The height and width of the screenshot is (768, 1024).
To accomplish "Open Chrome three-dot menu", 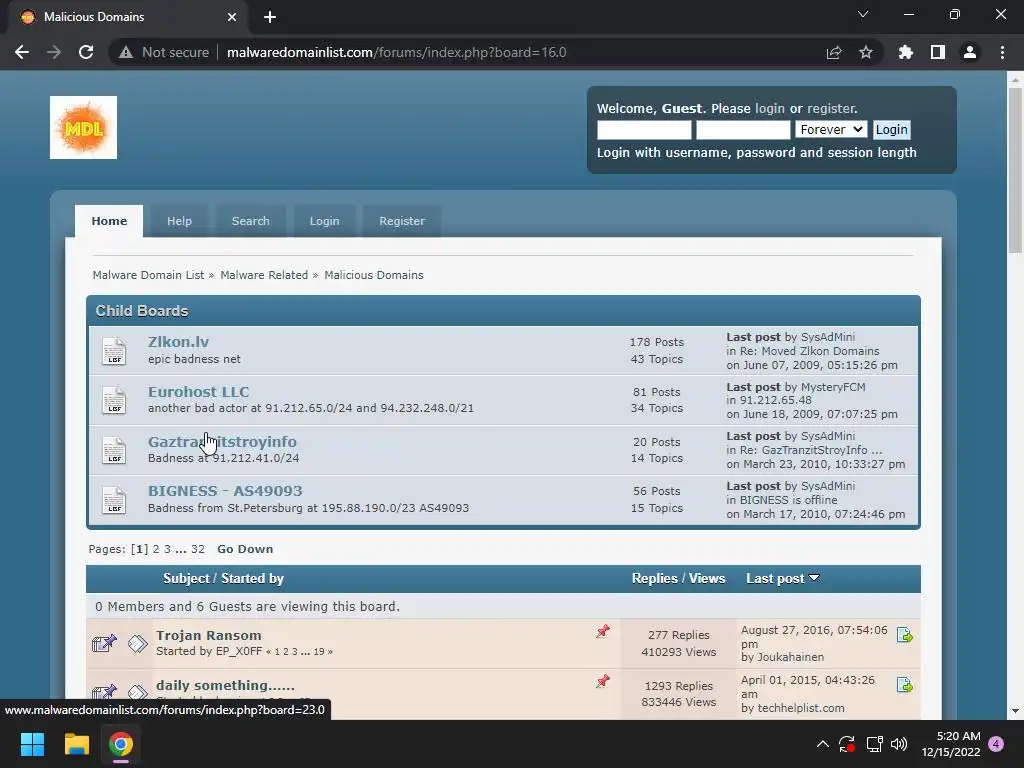I will (1002, 52).
